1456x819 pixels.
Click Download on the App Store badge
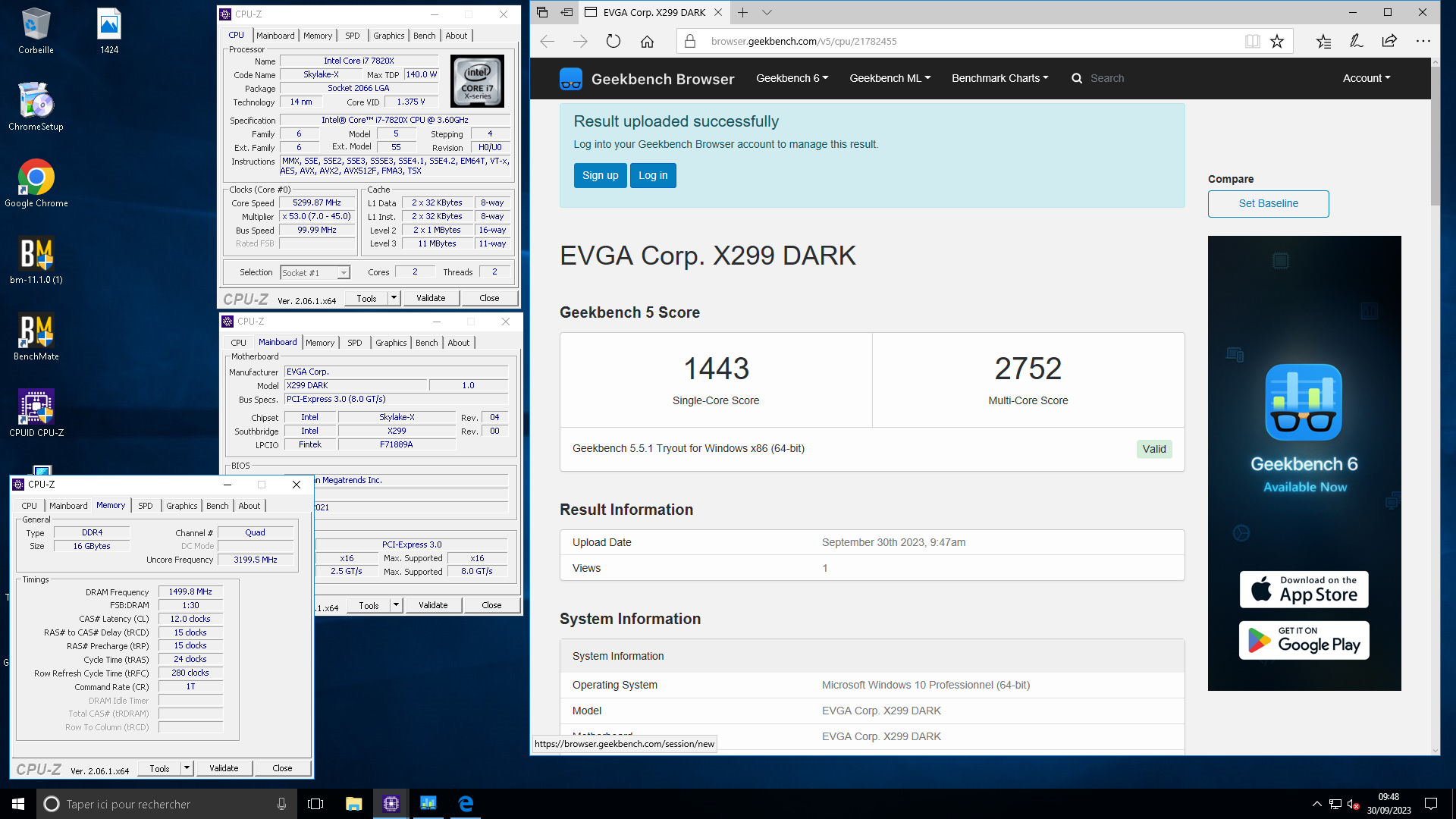1304,589
